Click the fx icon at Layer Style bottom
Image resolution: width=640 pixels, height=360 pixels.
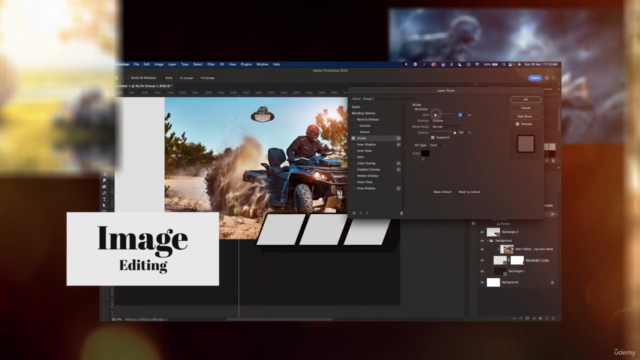(x=354, y=213)
